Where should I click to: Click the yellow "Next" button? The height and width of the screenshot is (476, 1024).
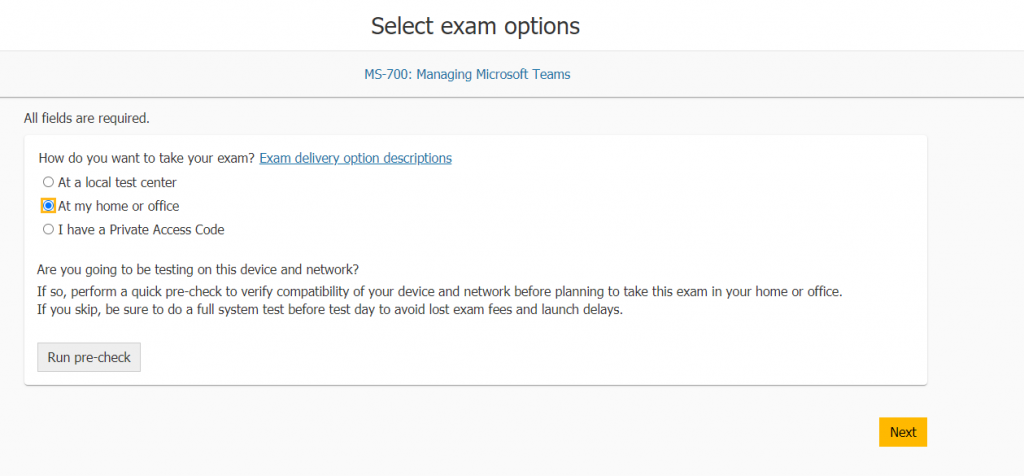[902, 432]
